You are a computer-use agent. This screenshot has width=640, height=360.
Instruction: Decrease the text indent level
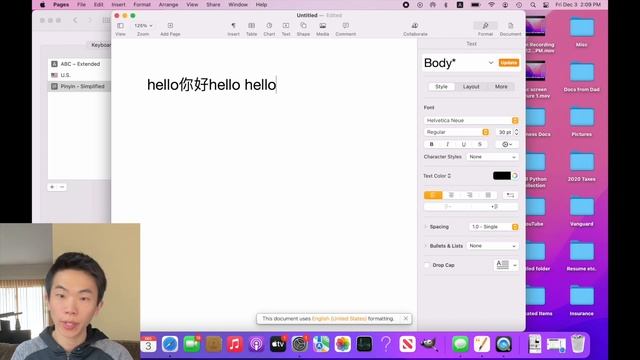tap(448, 207)
